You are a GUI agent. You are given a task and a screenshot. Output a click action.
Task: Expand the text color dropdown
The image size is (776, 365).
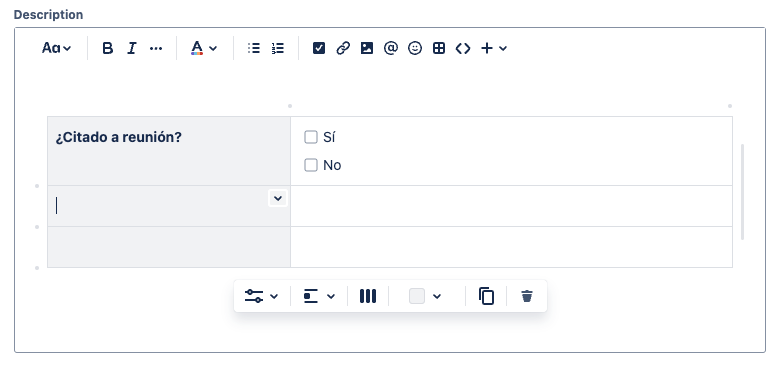[x=204, y=48]
